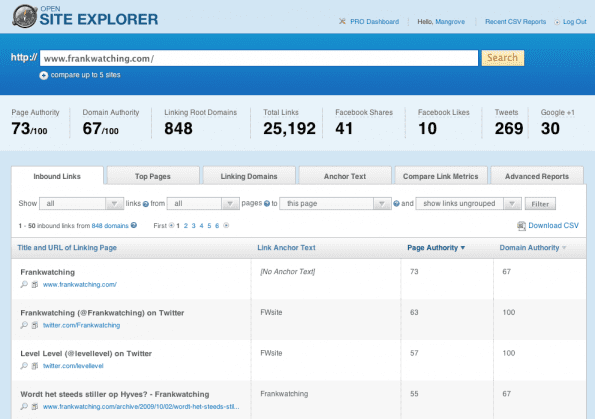Go to results page 3

click(x=194, y=225)
